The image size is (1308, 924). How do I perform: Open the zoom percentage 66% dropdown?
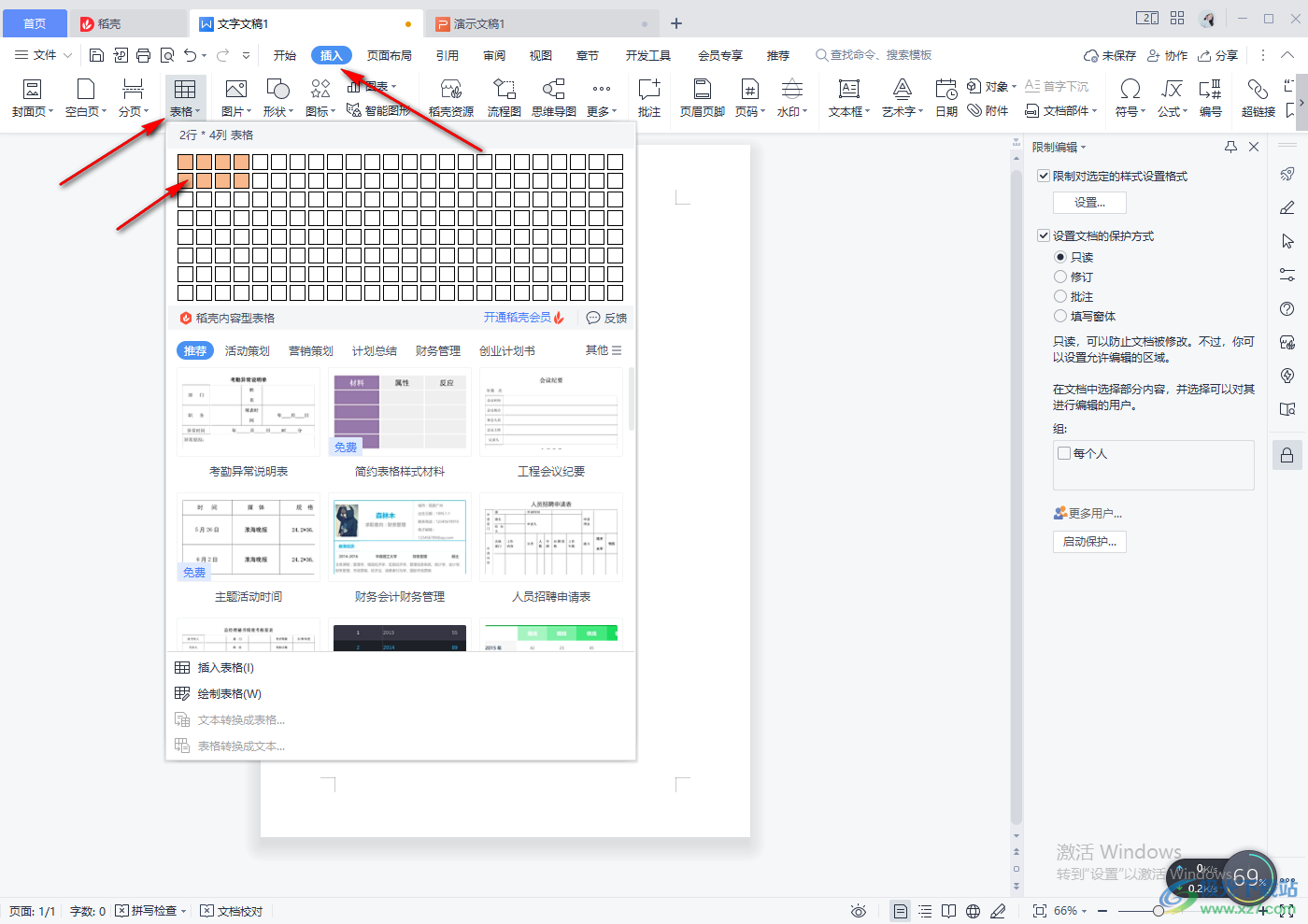click(1070, 911)
